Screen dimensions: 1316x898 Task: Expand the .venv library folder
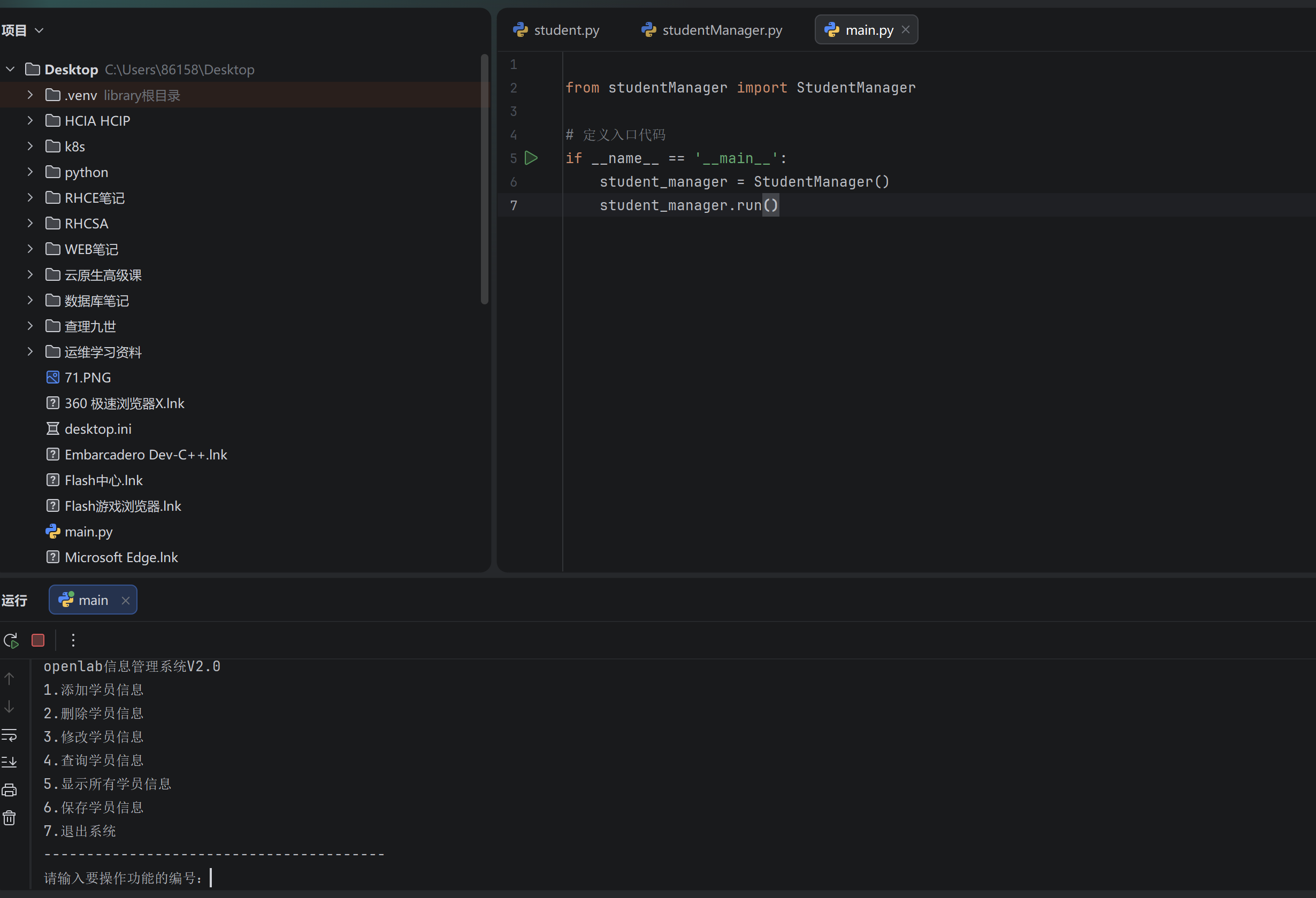coord(30,95)
